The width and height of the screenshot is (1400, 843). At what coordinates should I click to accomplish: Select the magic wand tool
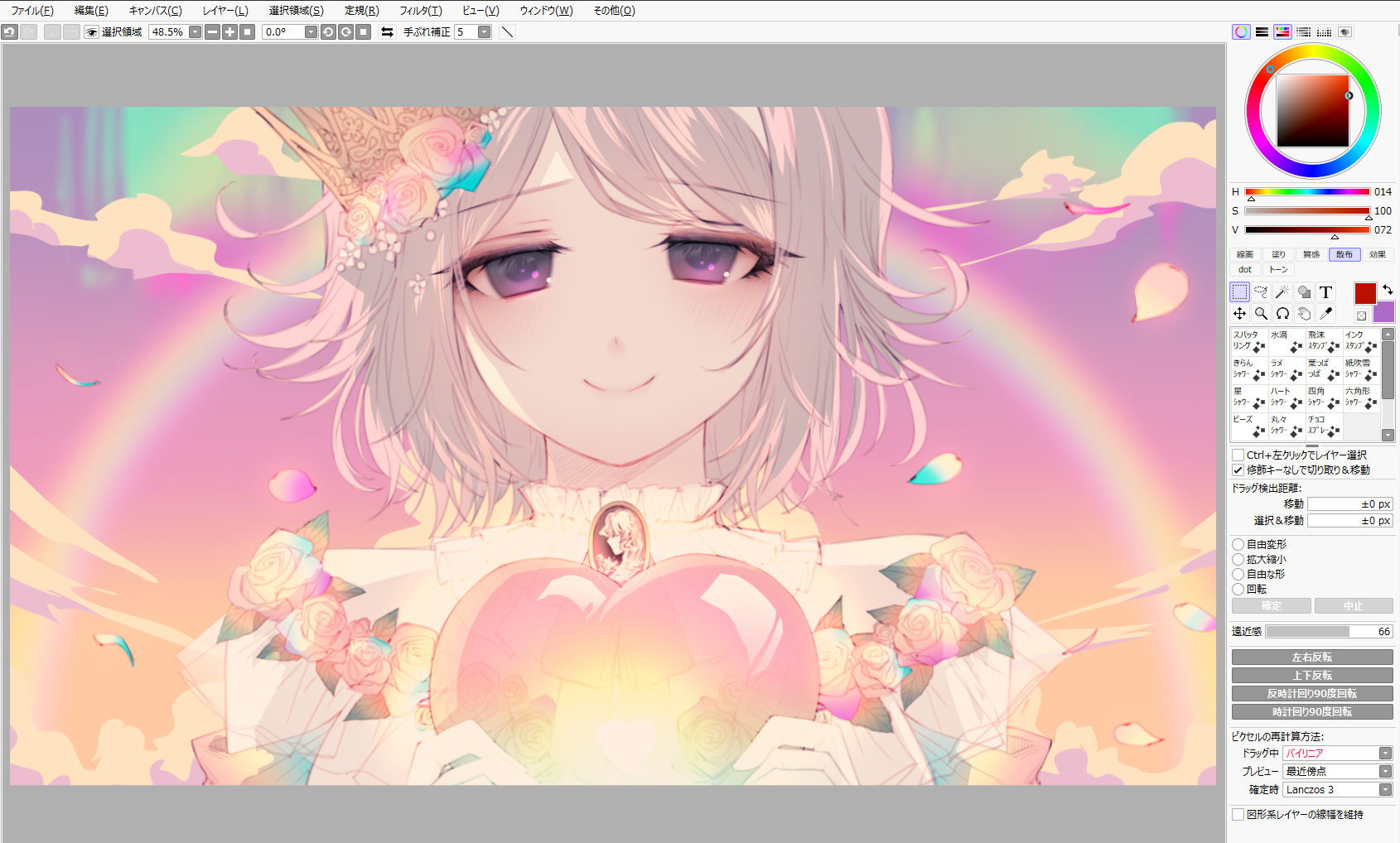pos(1282,291)
